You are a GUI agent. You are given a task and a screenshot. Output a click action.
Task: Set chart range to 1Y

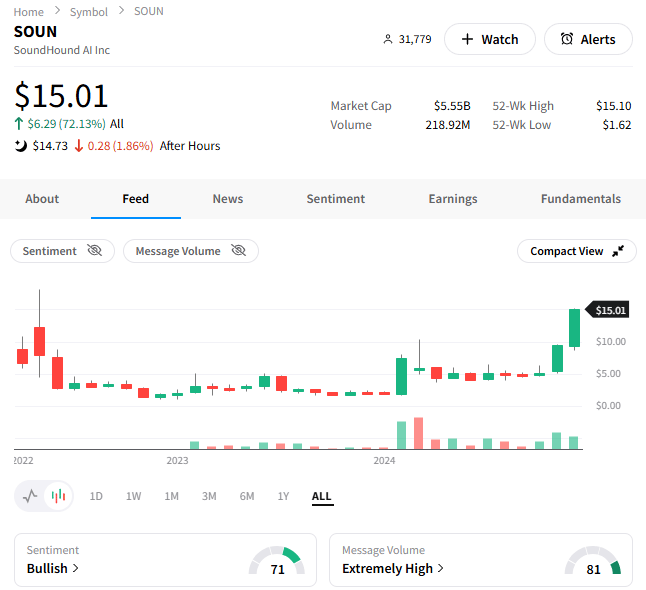tap(283, 496)
